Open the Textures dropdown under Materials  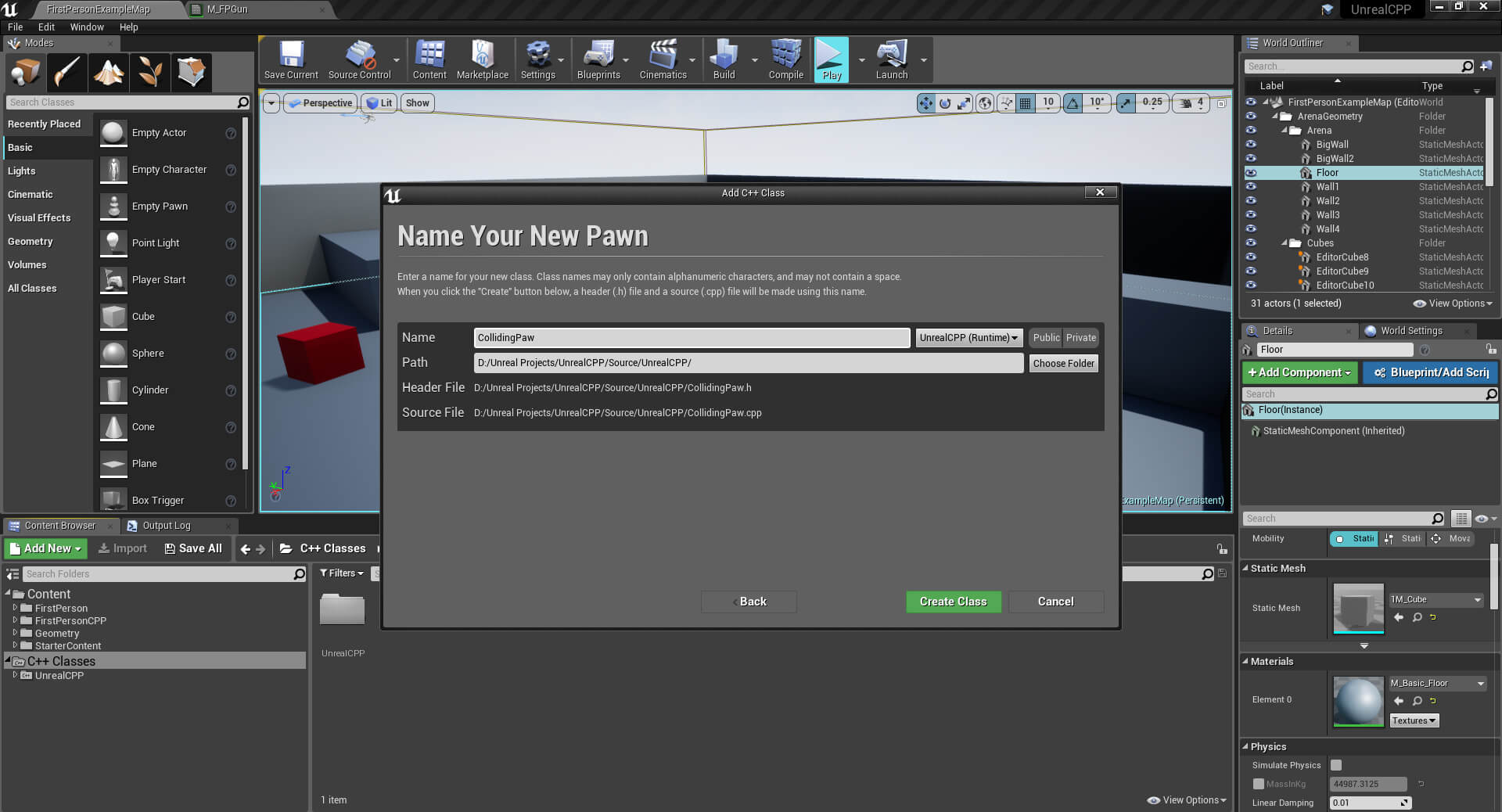tap(1414, 721)
